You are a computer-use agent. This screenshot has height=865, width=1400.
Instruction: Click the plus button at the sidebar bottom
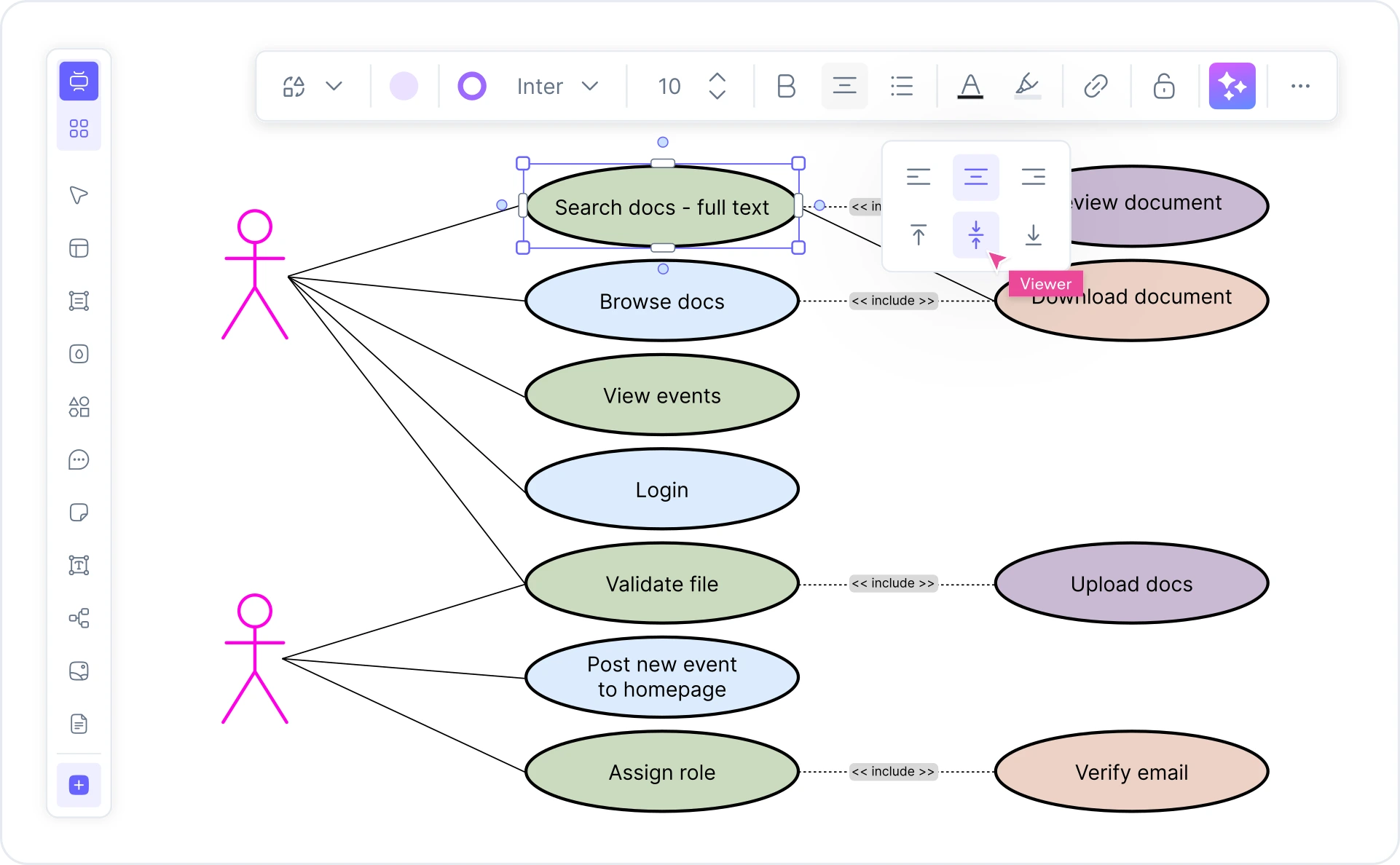pos(79,786)
